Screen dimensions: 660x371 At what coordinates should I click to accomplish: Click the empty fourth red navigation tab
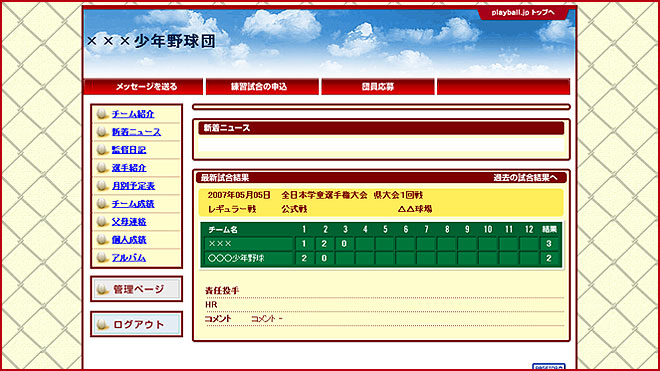(x=503, y=87)
